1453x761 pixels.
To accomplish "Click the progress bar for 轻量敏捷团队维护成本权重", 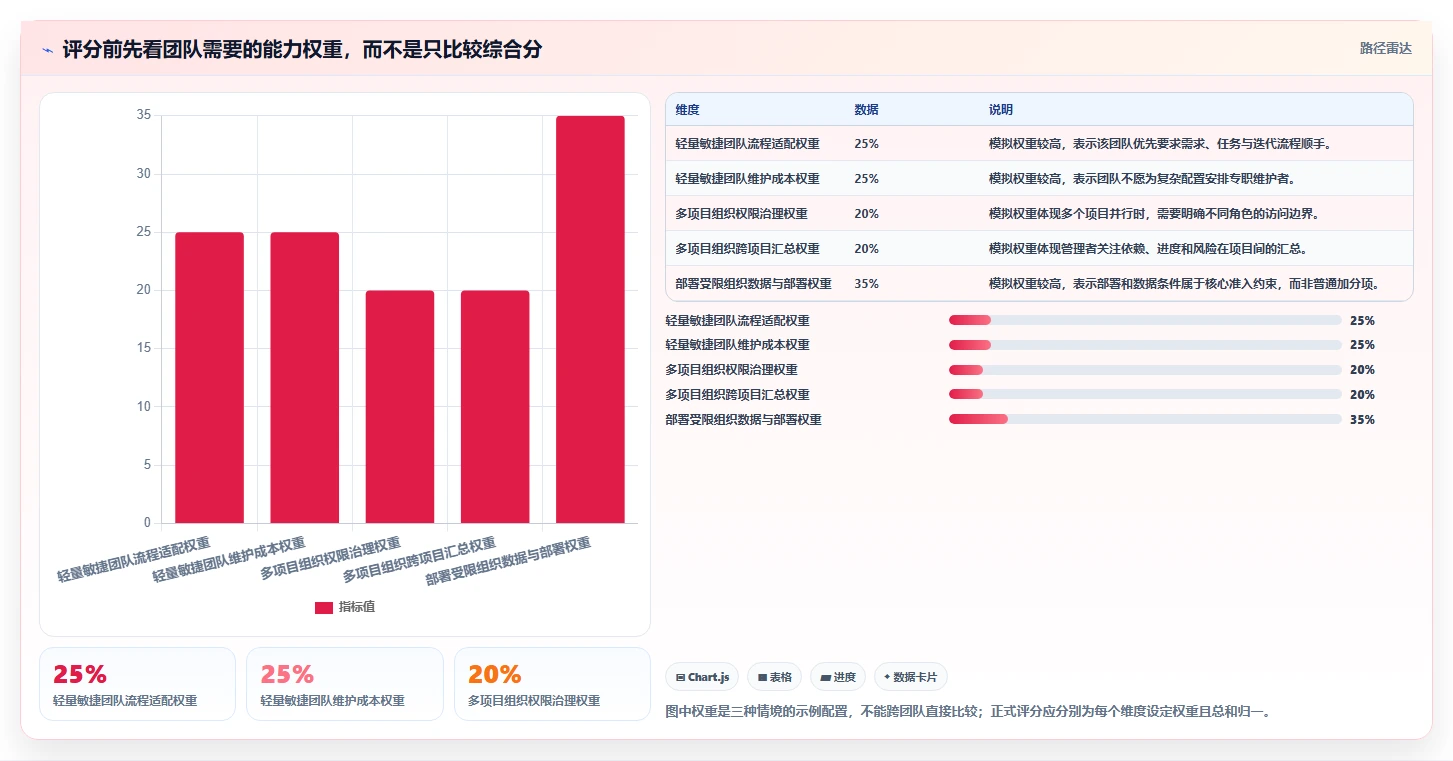I will 1145,345.
